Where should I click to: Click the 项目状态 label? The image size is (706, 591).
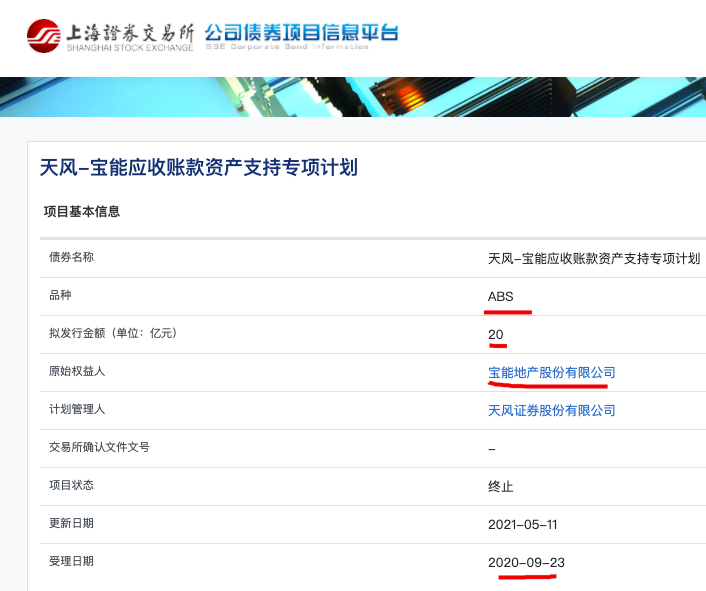71,485
